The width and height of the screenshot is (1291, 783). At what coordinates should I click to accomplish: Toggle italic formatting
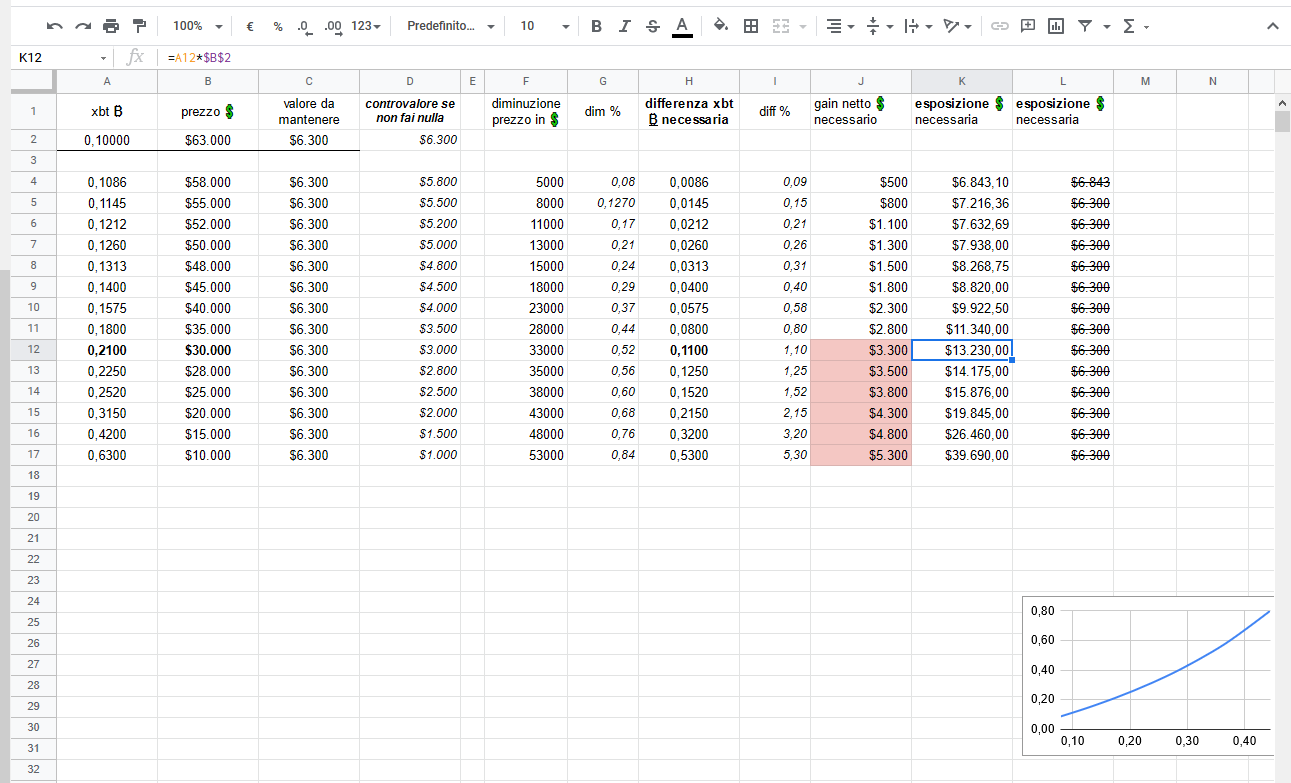pyautogui.click(x=625, y=26)
